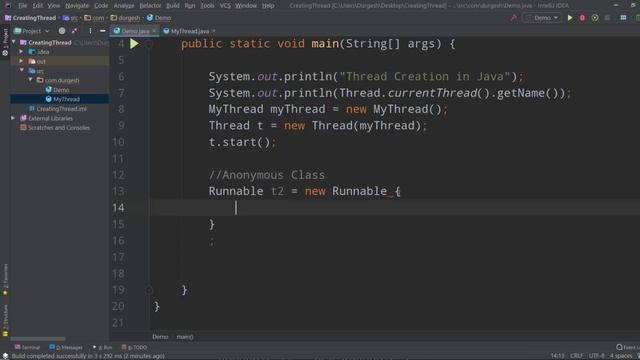Open the Refactor menu

point(150,6)
